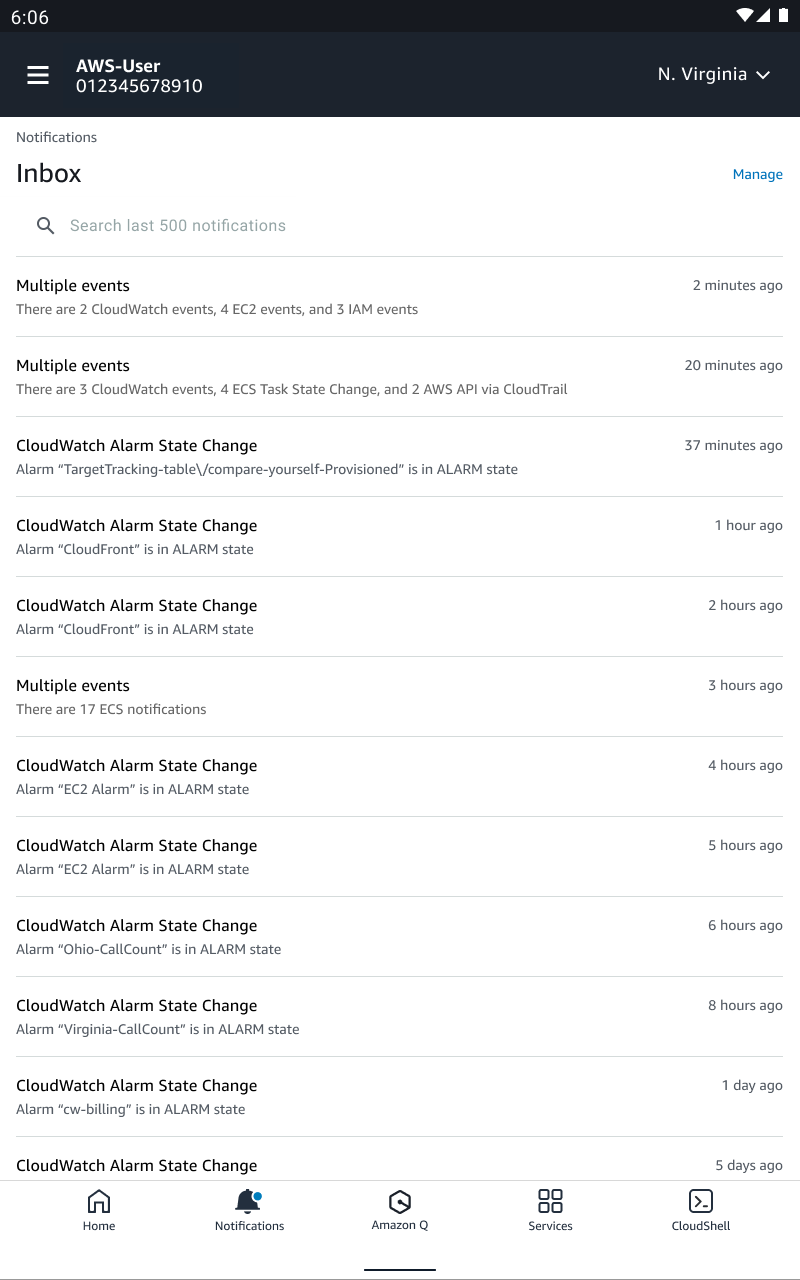Tap the search magnifier icon
The width and height of the screenshot is (800, 1280).
(x=45, y=226)
